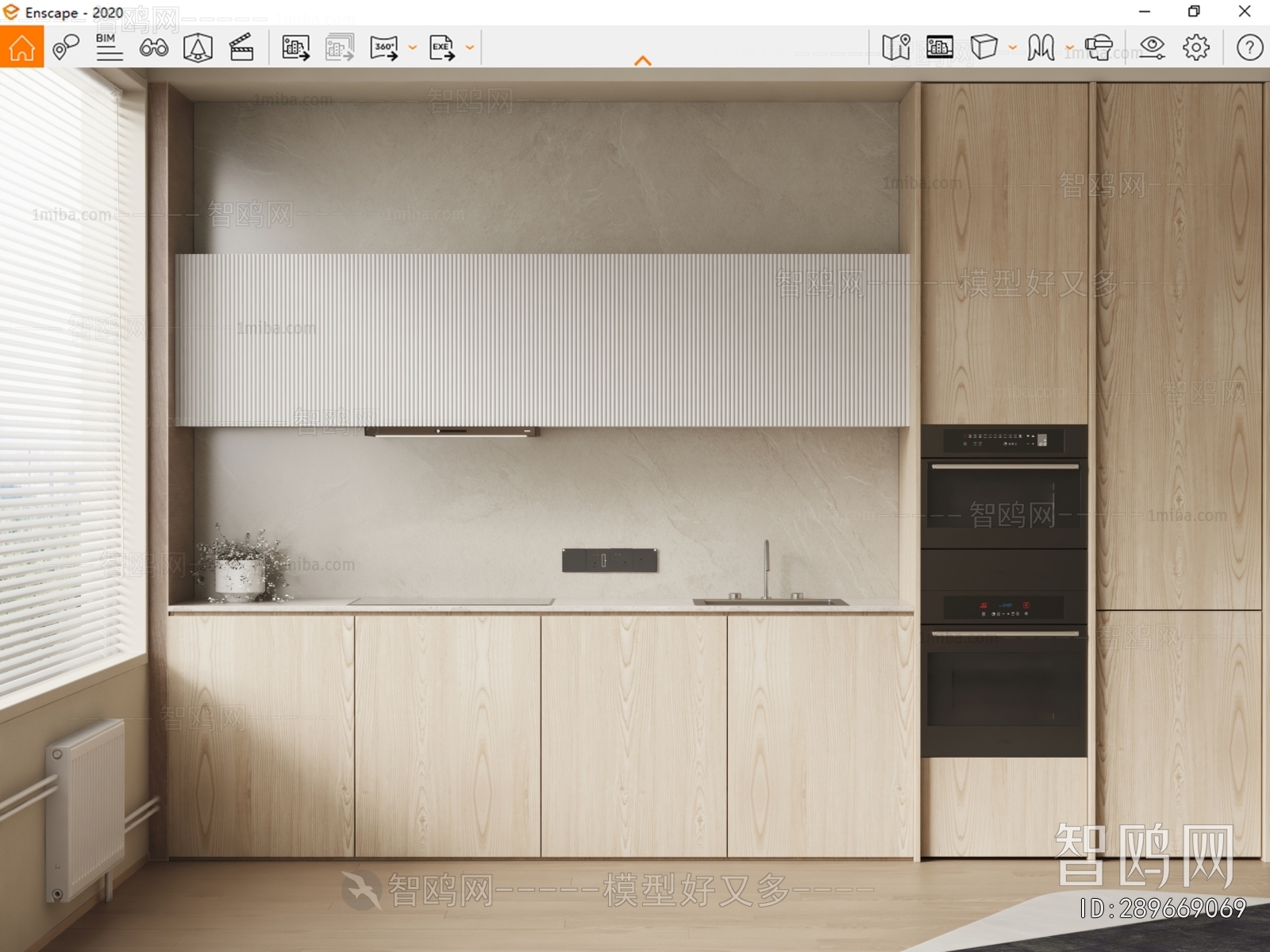Image resolution: width=1270 pixels, height=952 pixels.
Task: Enable Safe Frame view icon
Action: click(x=198, y=48)
